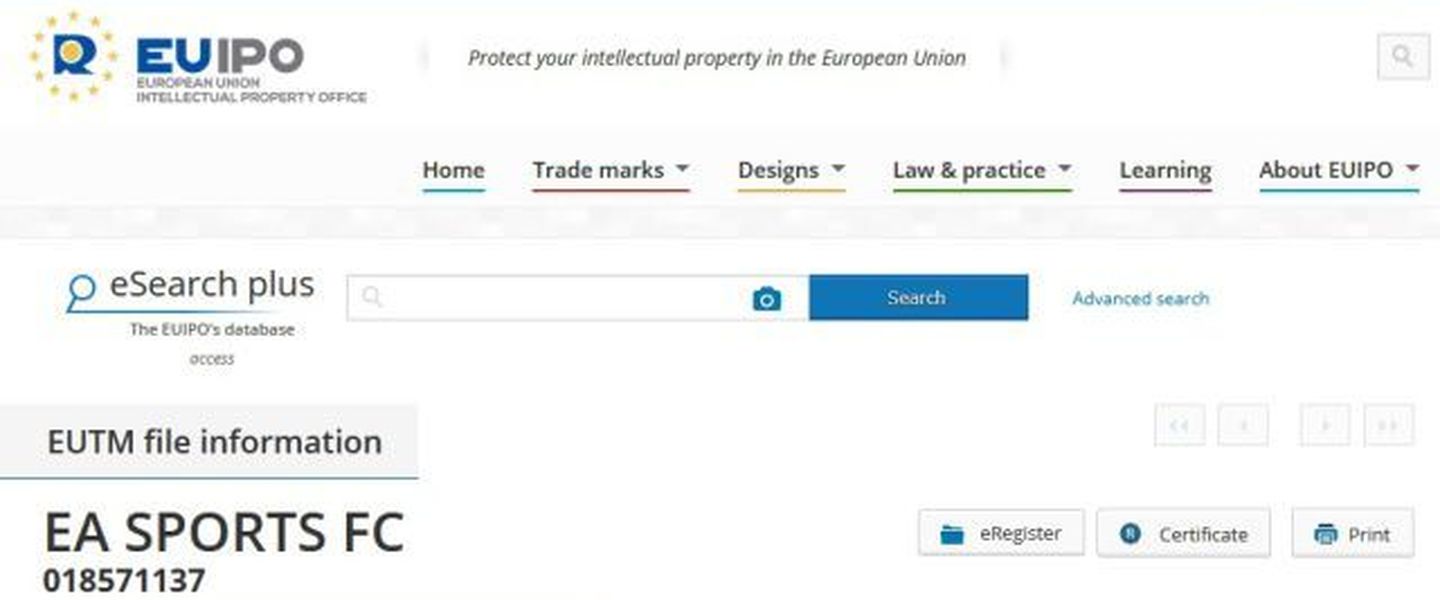This screenshot has height=600, width=1440.
Task: Open the Learning menu item
Action: pos(1165,171)
